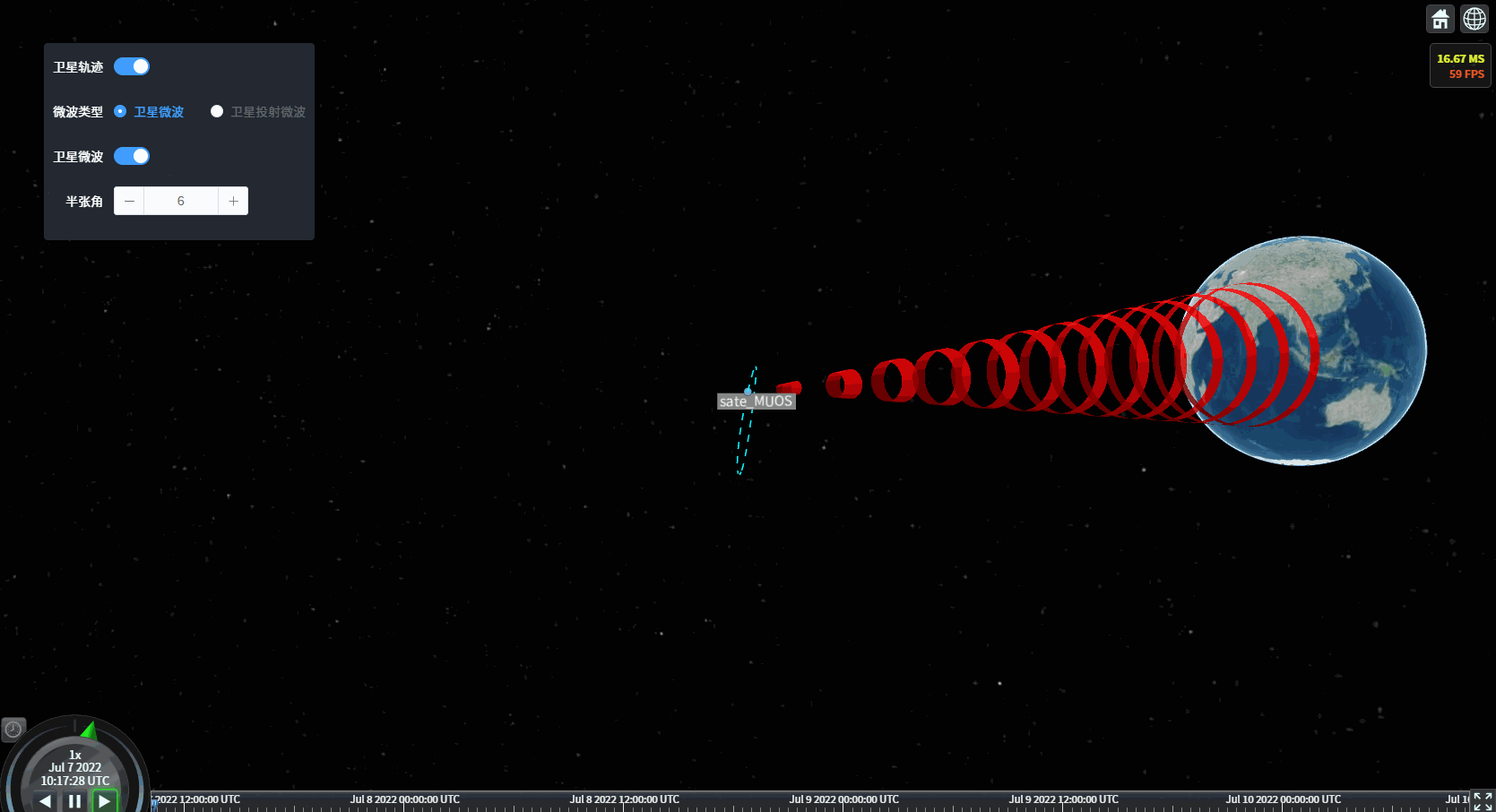Viewport: 1496px width, 812px height.
Task: Click timeline at Jul 8 2022 12:00:00 UTC
Action: tap(624, 799)
